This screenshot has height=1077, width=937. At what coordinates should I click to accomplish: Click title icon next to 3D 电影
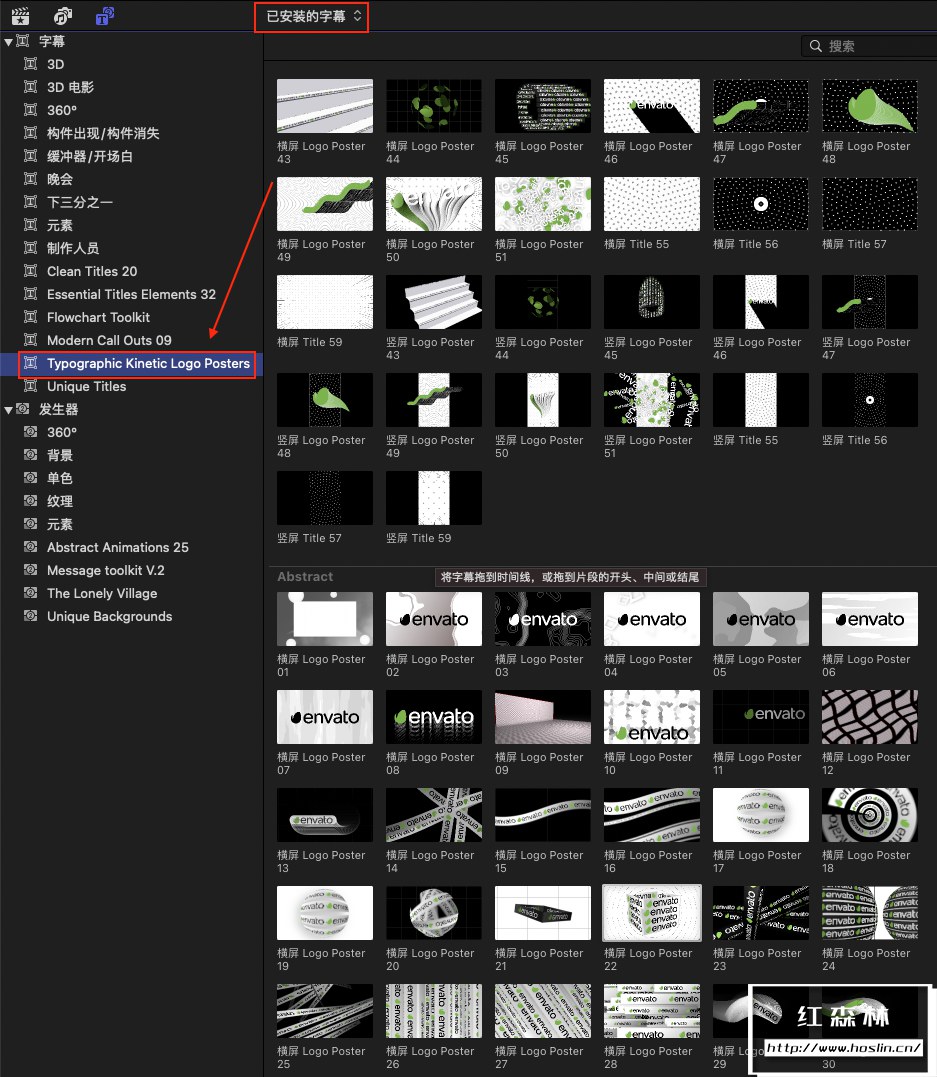pos(30,87)
